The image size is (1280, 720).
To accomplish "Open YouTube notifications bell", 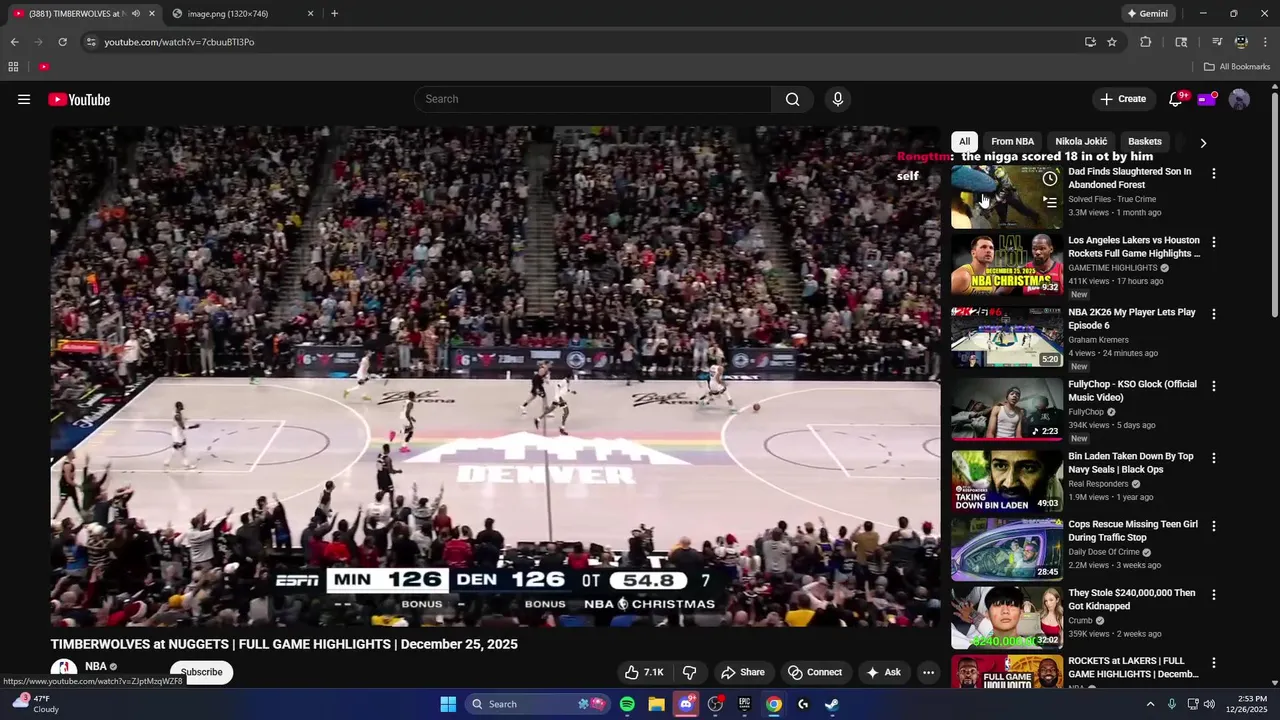I will coord(1176,99).
